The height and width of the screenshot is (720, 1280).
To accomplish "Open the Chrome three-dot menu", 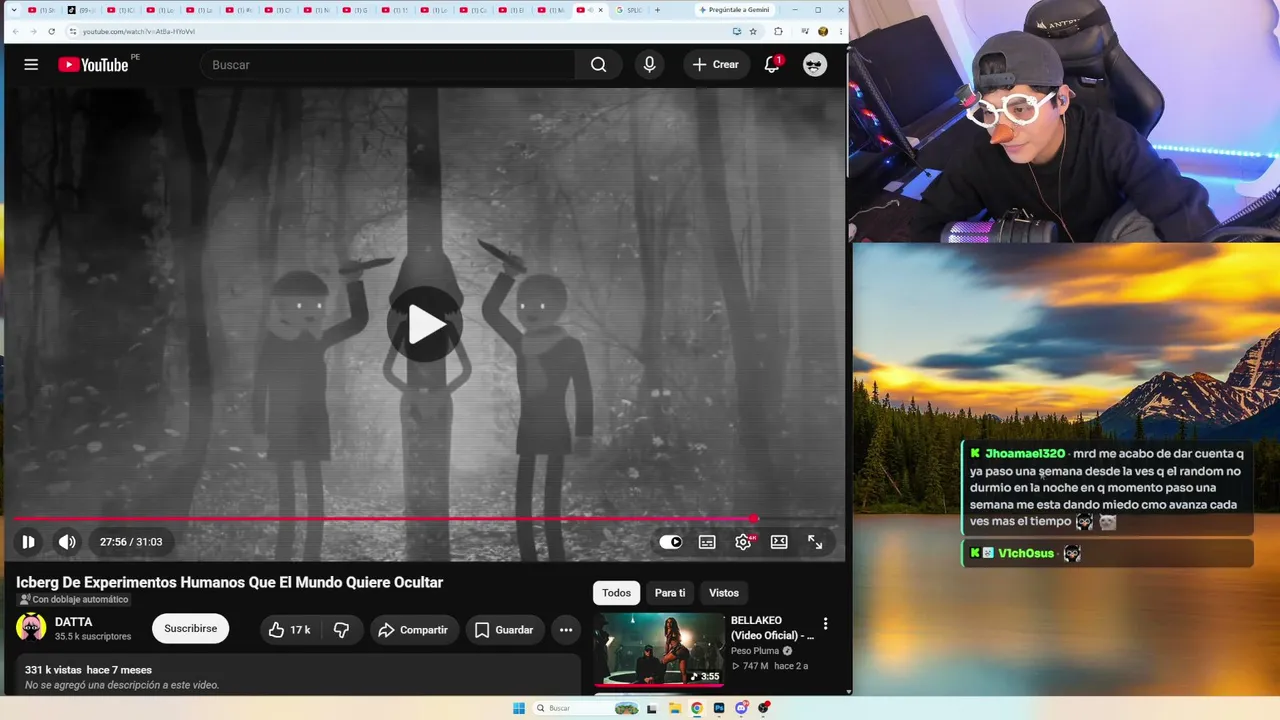I will [x=839, y=31].
